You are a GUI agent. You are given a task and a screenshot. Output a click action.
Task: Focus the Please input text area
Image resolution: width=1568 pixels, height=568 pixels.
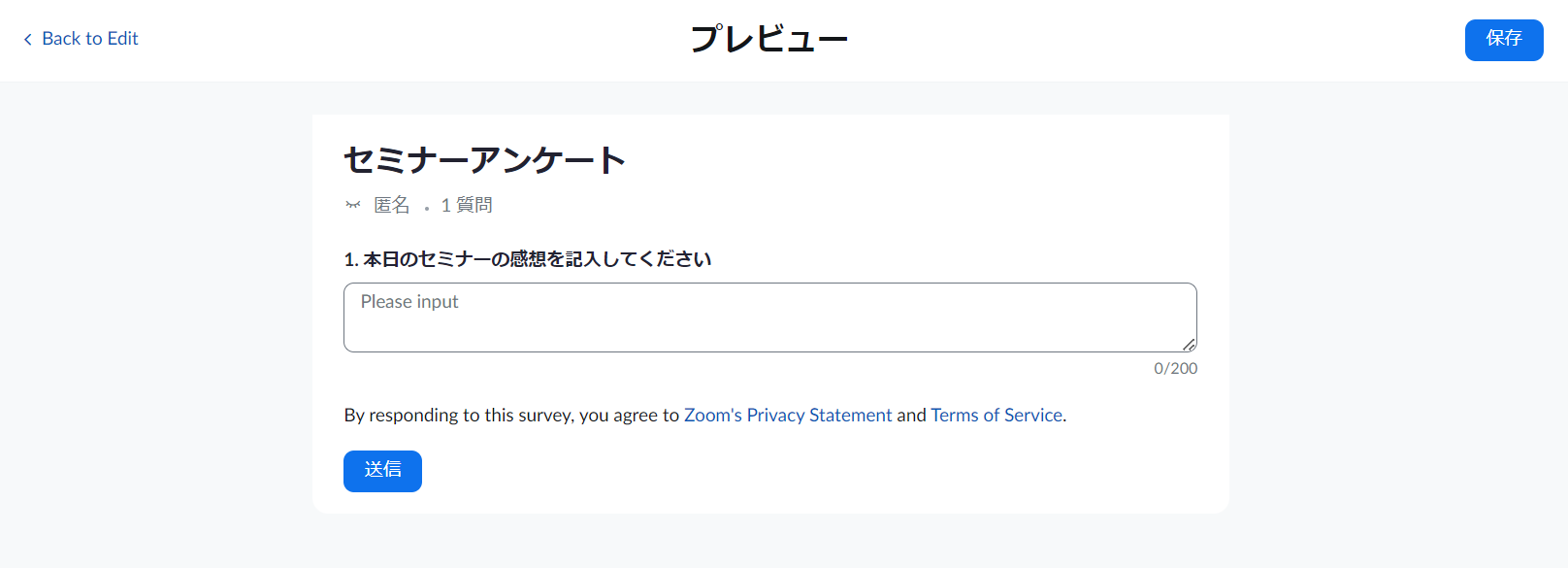tap(770, 317)
